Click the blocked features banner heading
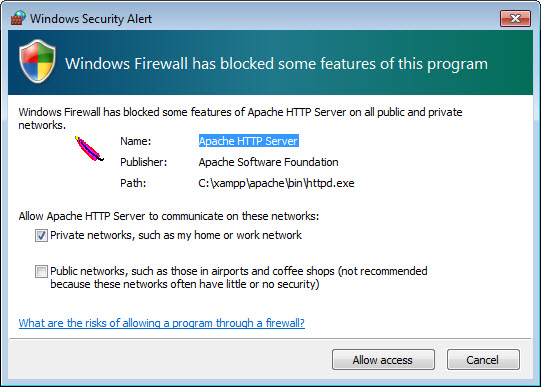The width and height of the screenshot is (541, 387). 276,64
